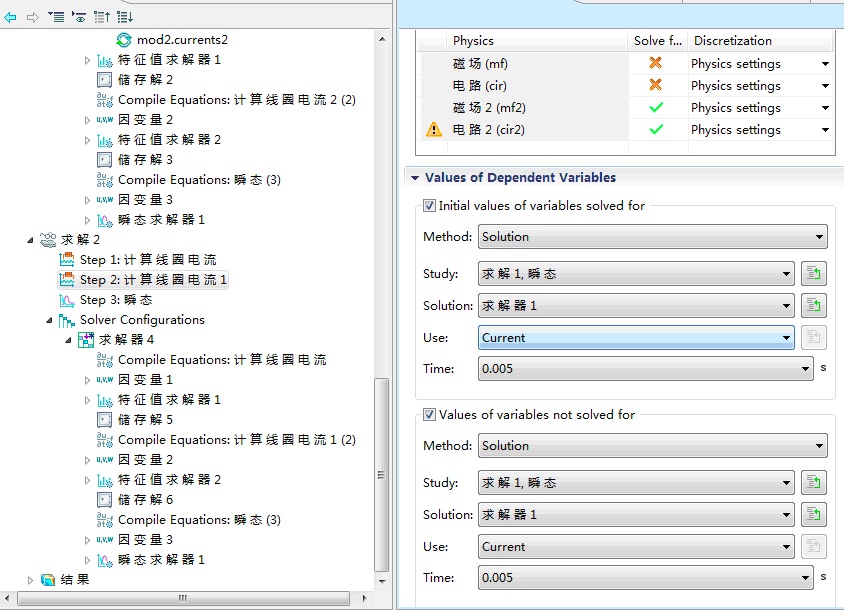Viewport: 844px width, 610px height.
Task: Click the warning icon next to 电路 2 (cir2)
Action: click(x=434, y=130)
